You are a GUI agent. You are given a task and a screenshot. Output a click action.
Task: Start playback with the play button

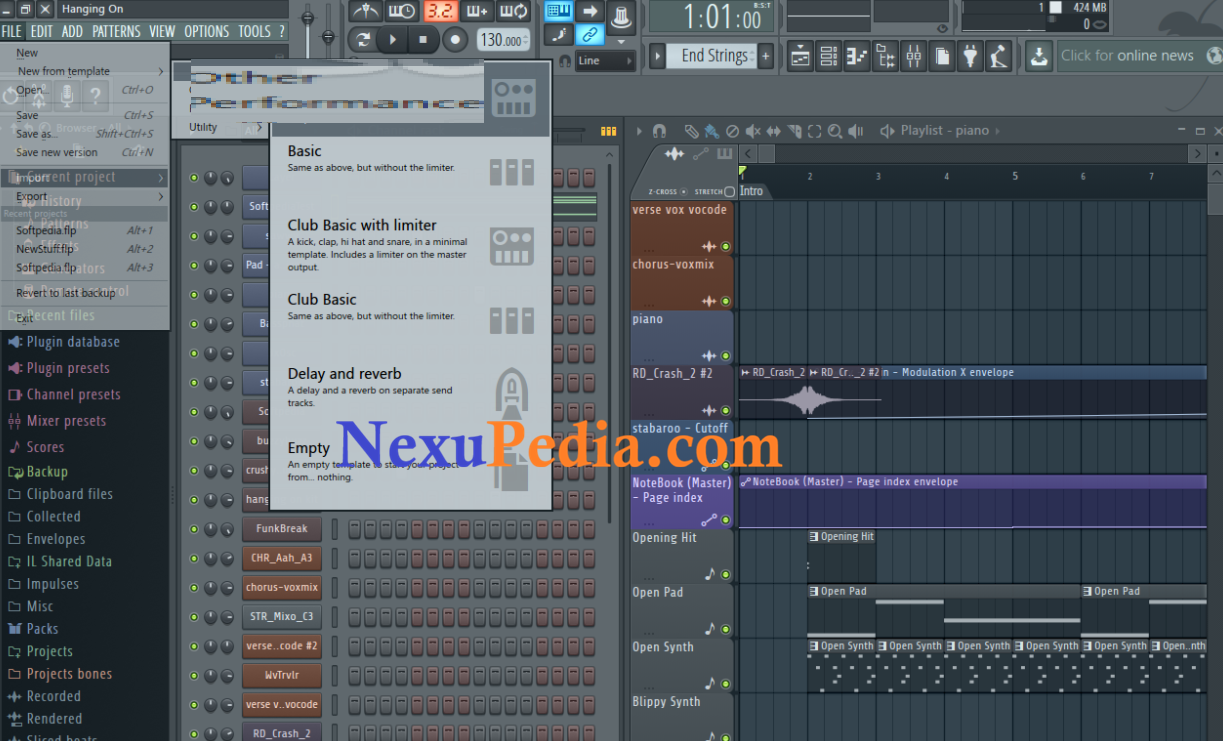(393, 40)
